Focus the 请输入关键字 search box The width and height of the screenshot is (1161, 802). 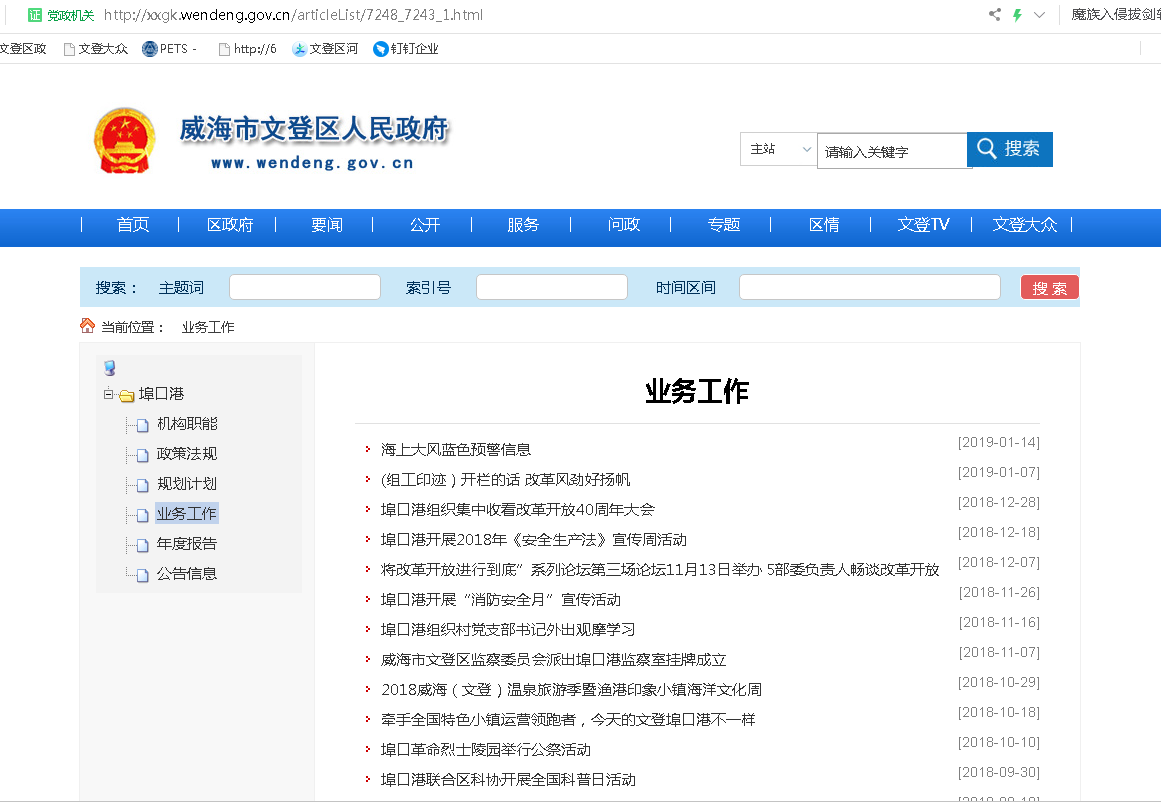[892, 152]
